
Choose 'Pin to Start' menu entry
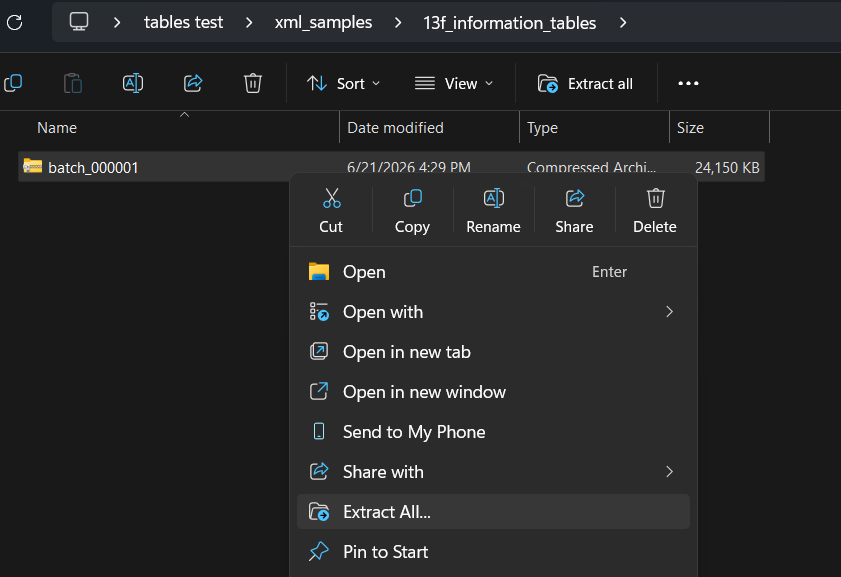point(493,552)
